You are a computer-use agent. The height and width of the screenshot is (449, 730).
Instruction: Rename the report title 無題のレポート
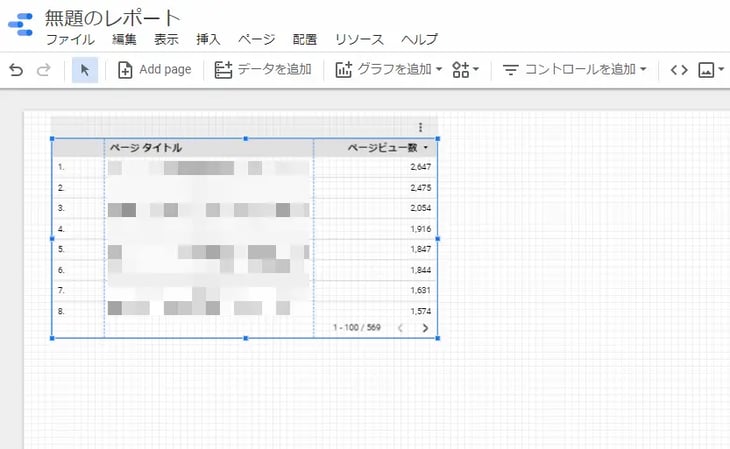click(113, 18)
